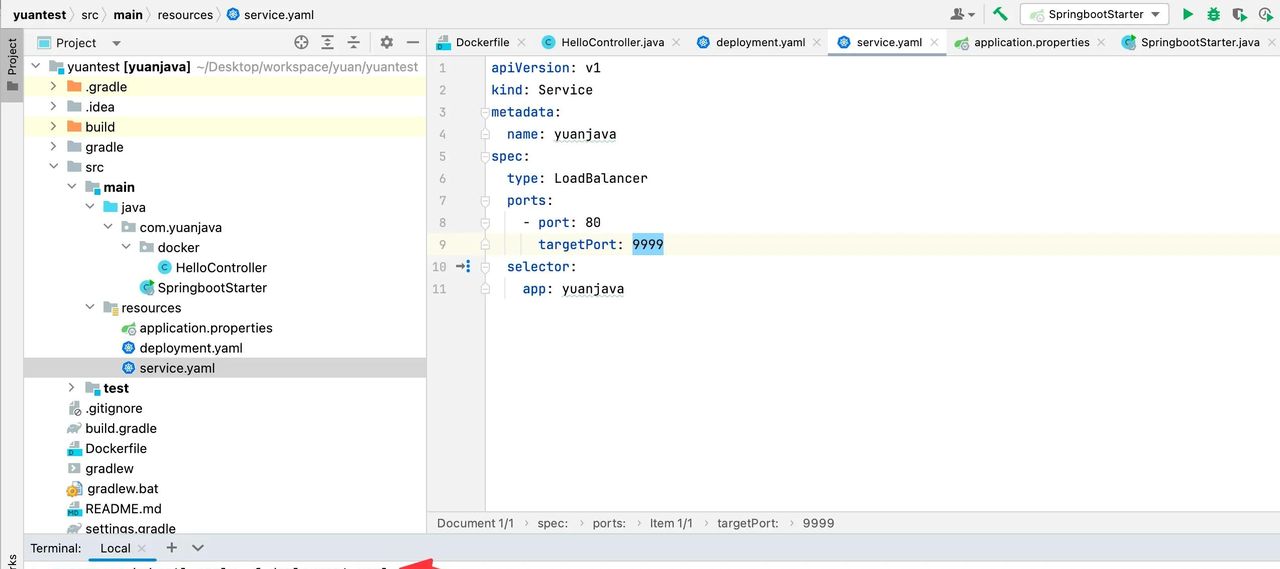Click Expand All icon in Project panel
This screenshot has height=569, width=1280.
328,42
